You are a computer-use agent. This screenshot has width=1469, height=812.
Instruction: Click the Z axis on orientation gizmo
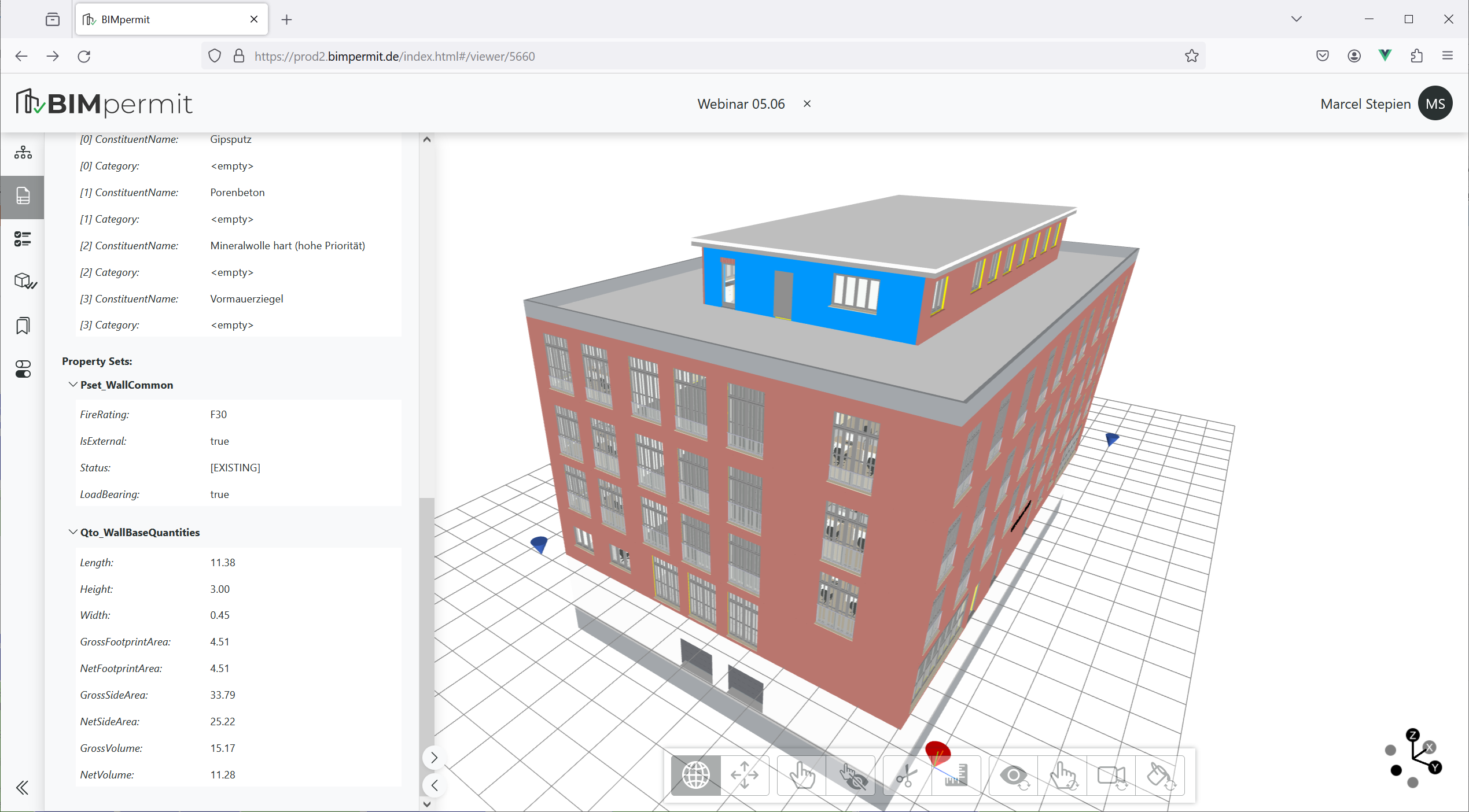(1413, 735)
